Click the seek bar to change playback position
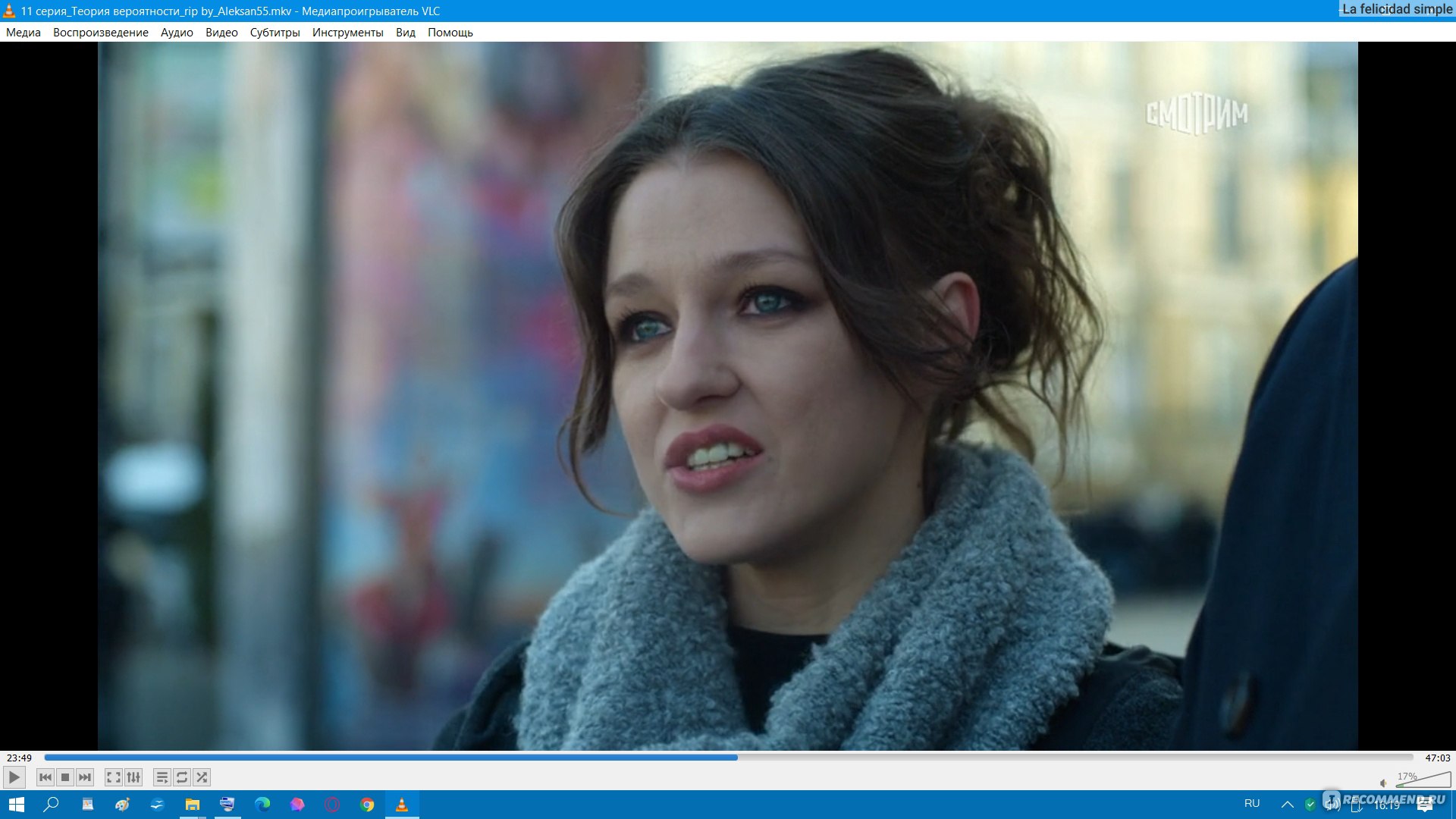 729,758
